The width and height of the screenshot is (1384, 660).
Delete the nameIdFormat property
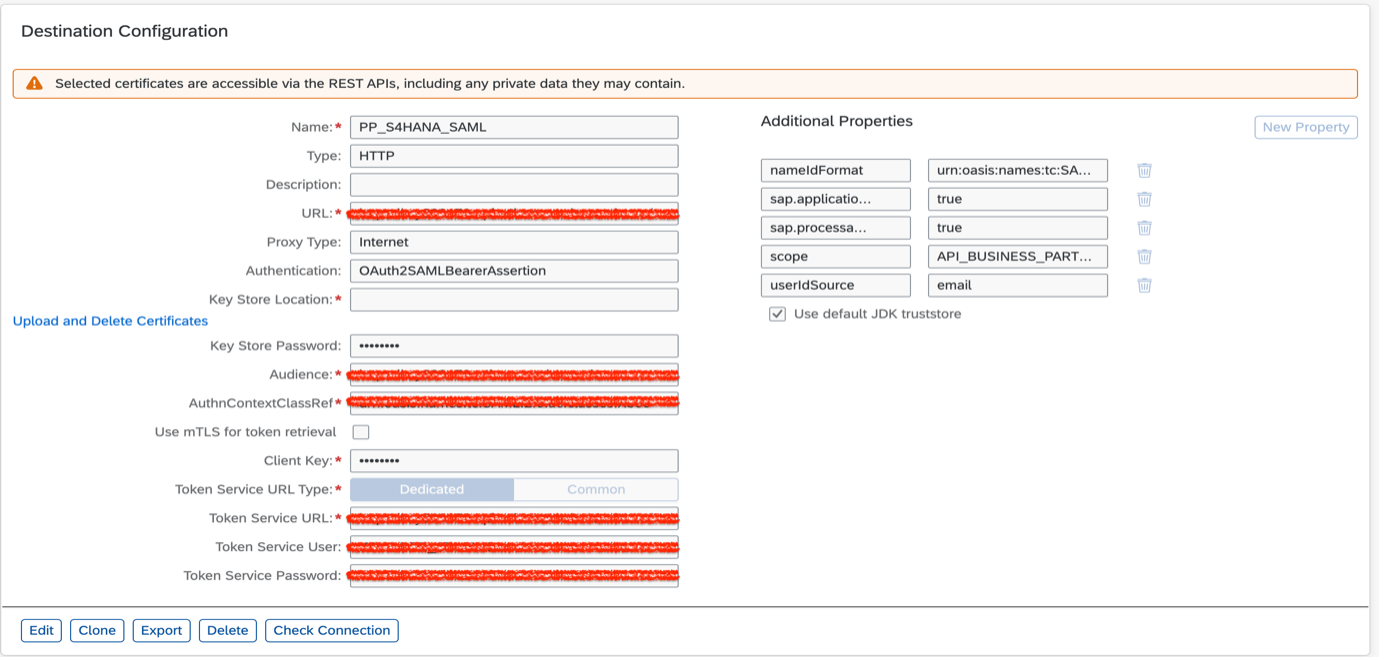[1143, 170]
